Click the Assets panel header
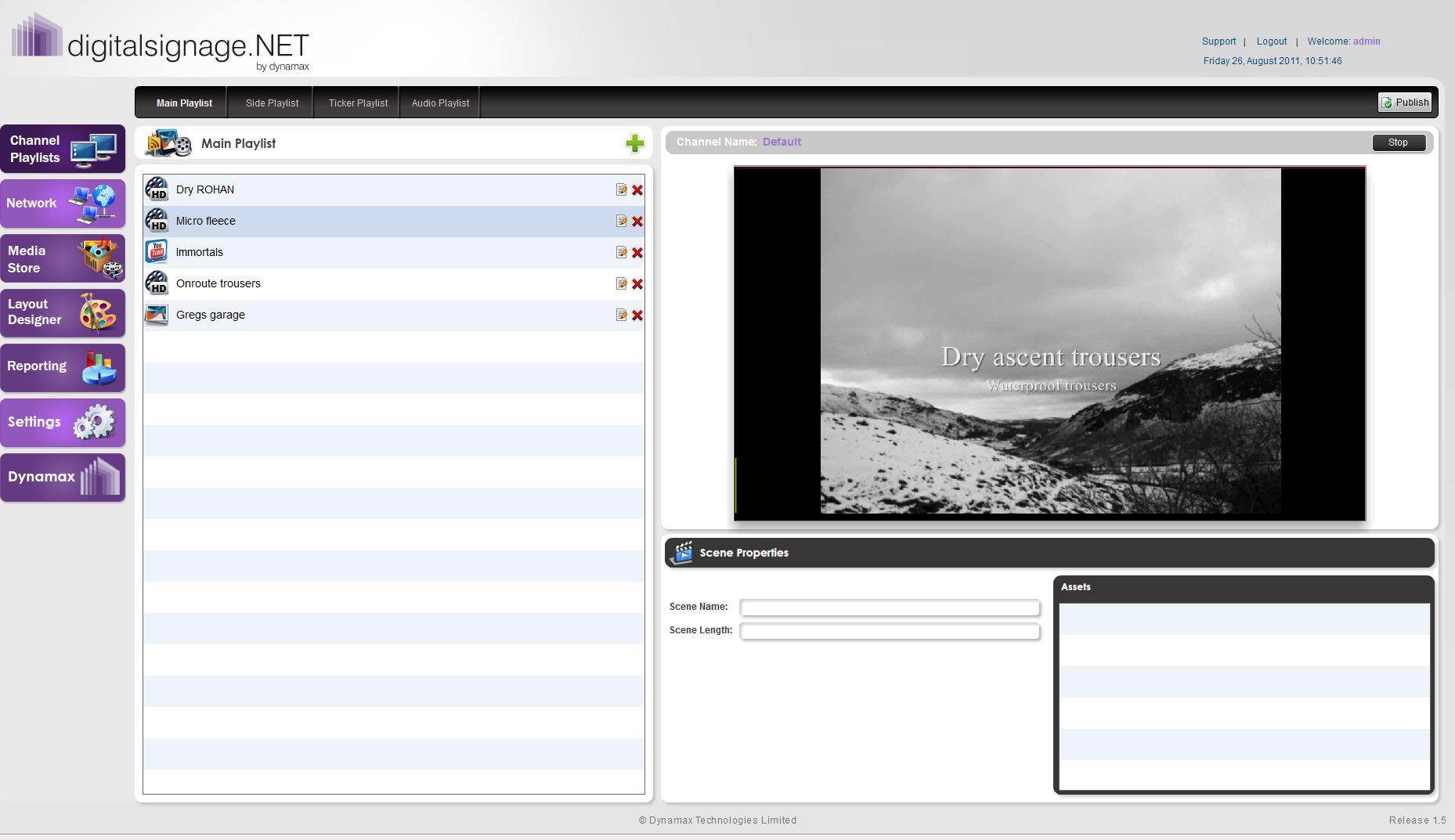 (x=1244, y=587)
